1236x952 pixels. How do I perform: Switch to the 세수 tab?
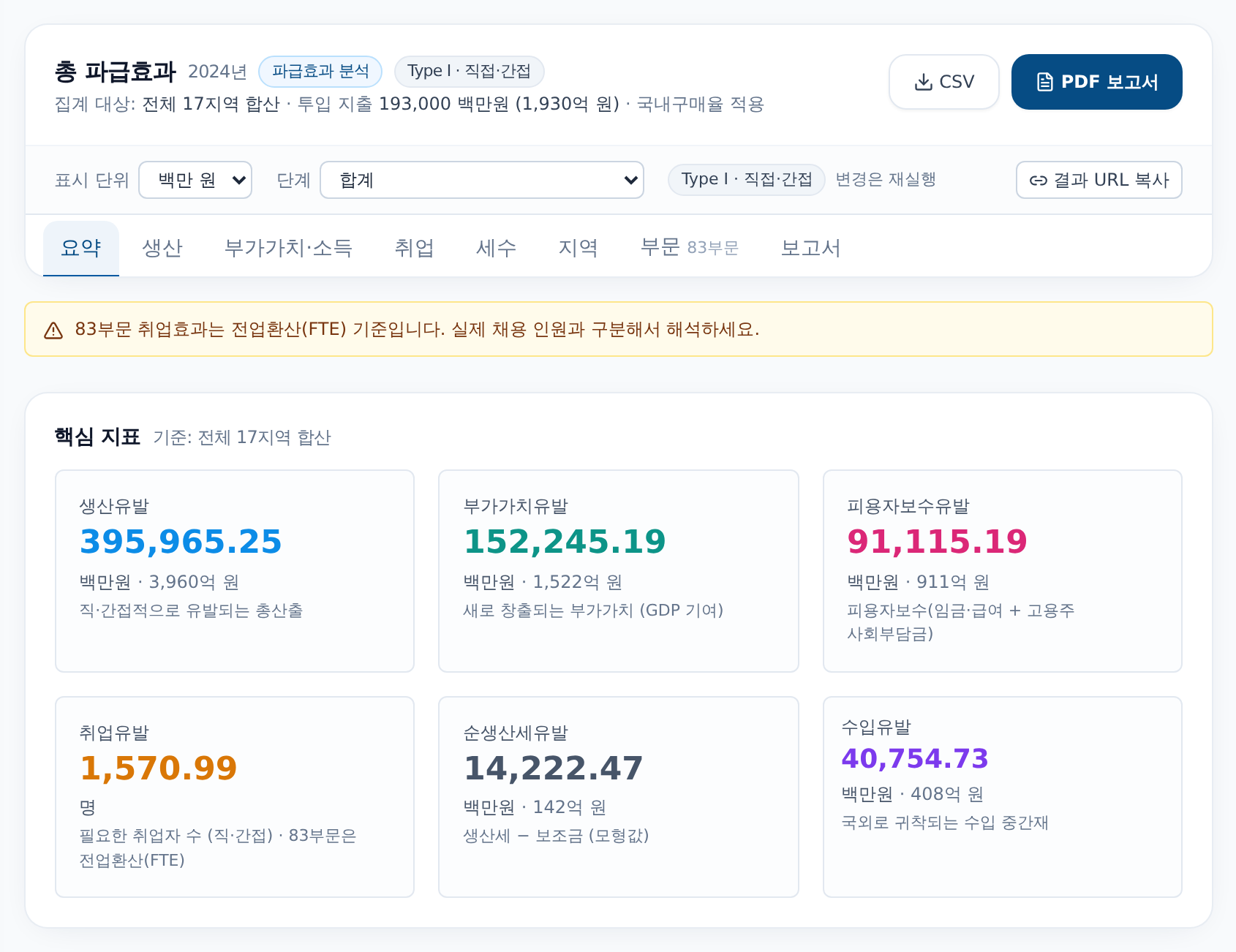(x=496, y=248)
